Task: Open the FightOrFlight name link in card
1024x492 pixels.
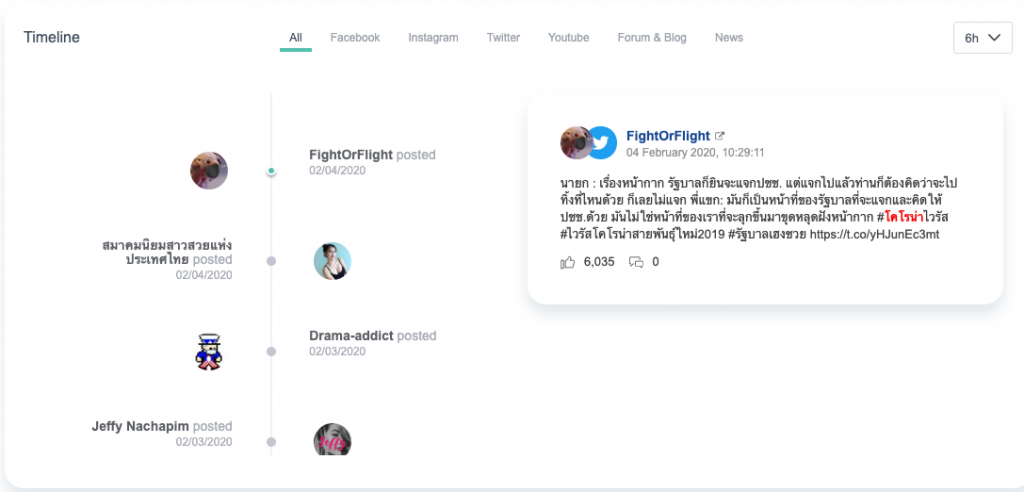Action: (667, 136)
